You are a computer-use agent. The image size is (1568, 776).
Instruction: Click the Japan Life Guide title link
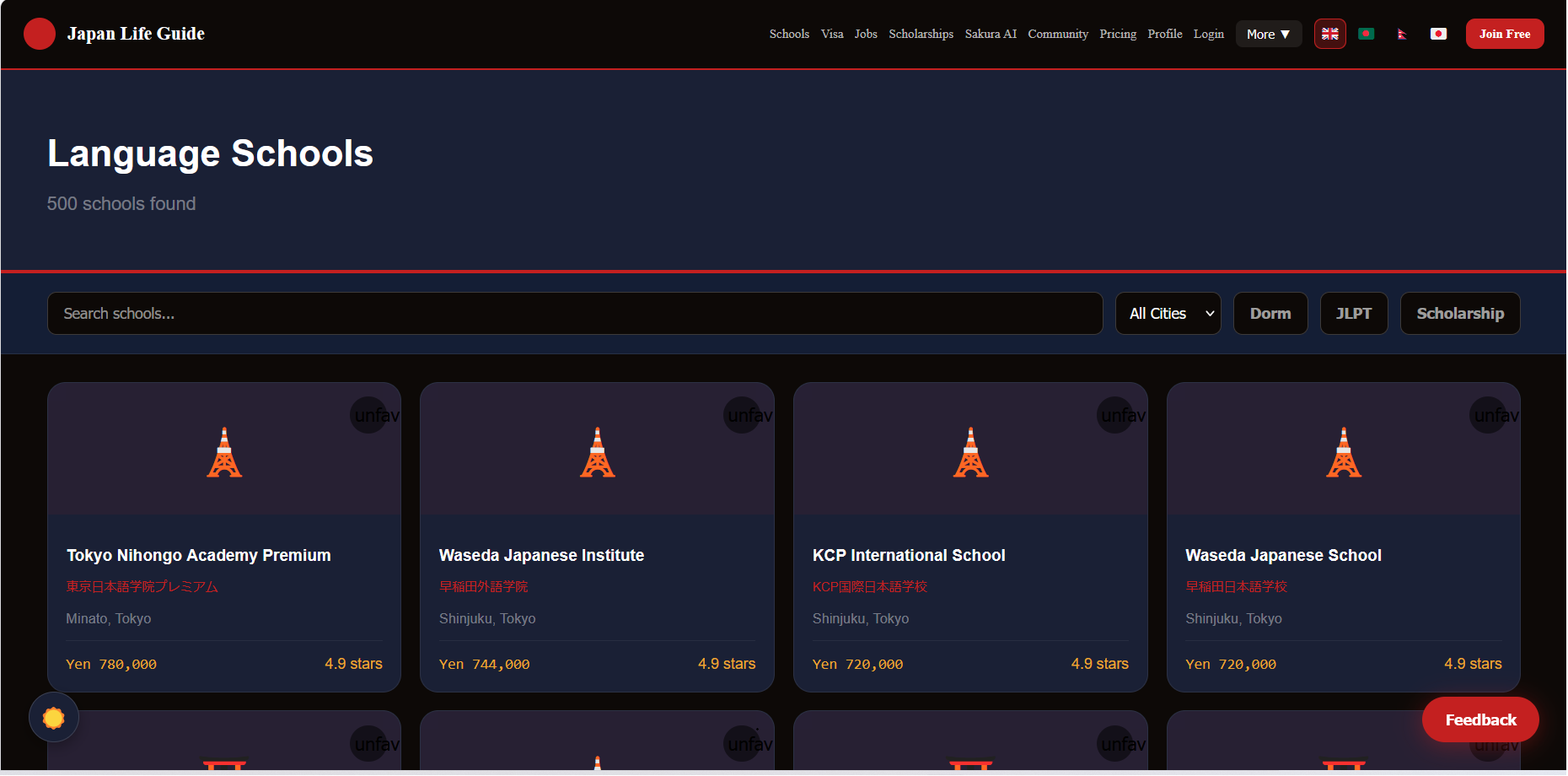tap(136, 34)
